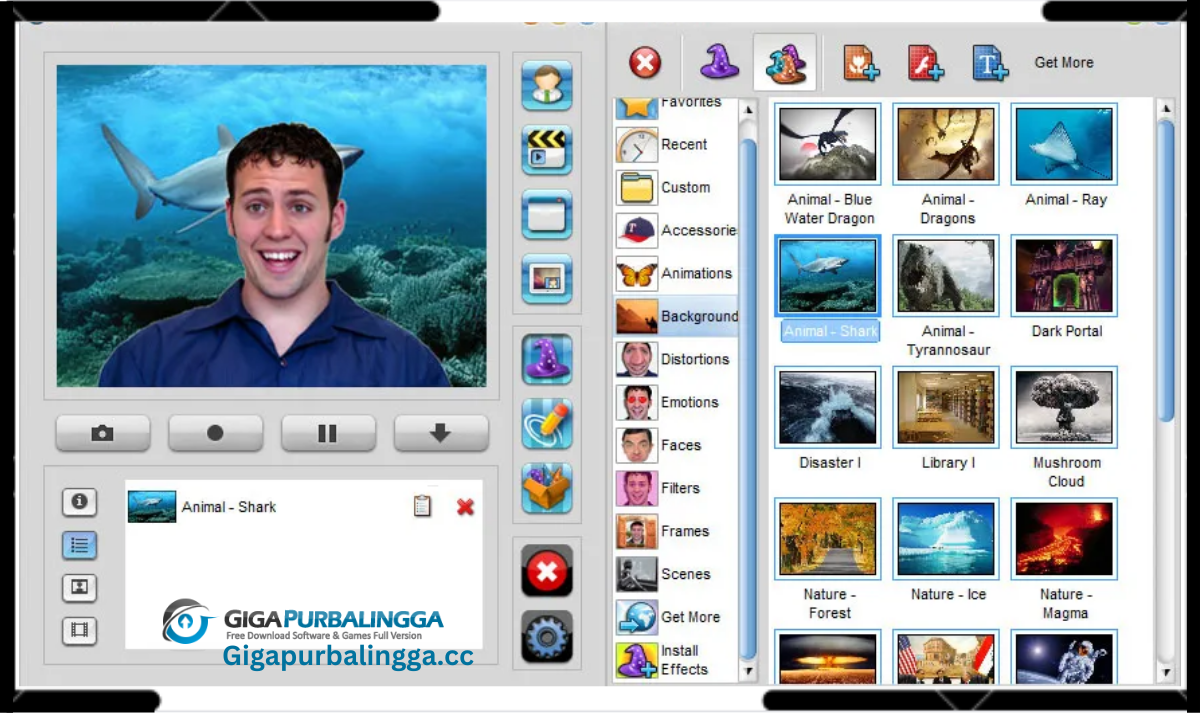Select the Disaster I thumbnail
Screen dimensions: 1200x720
[x=828, y=407]
